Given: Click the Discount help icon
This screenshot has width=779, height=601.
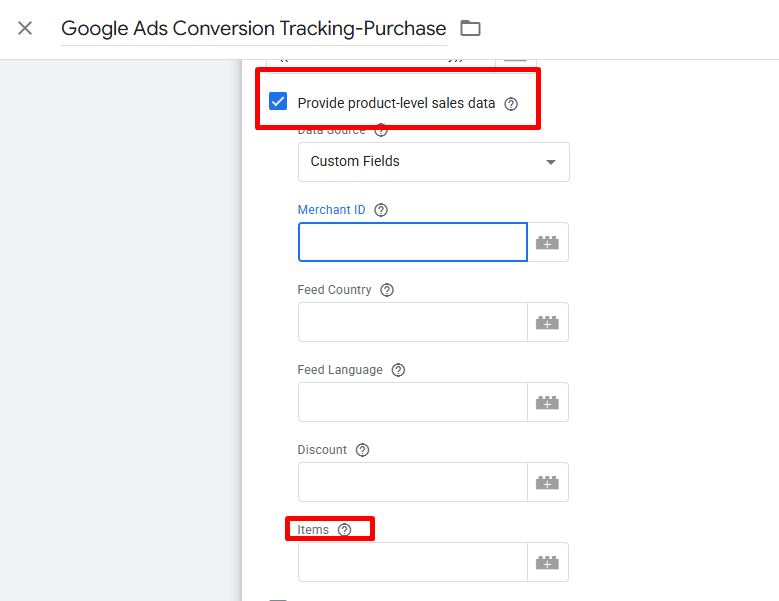Looking at the screenshot, I should (362, 450).
